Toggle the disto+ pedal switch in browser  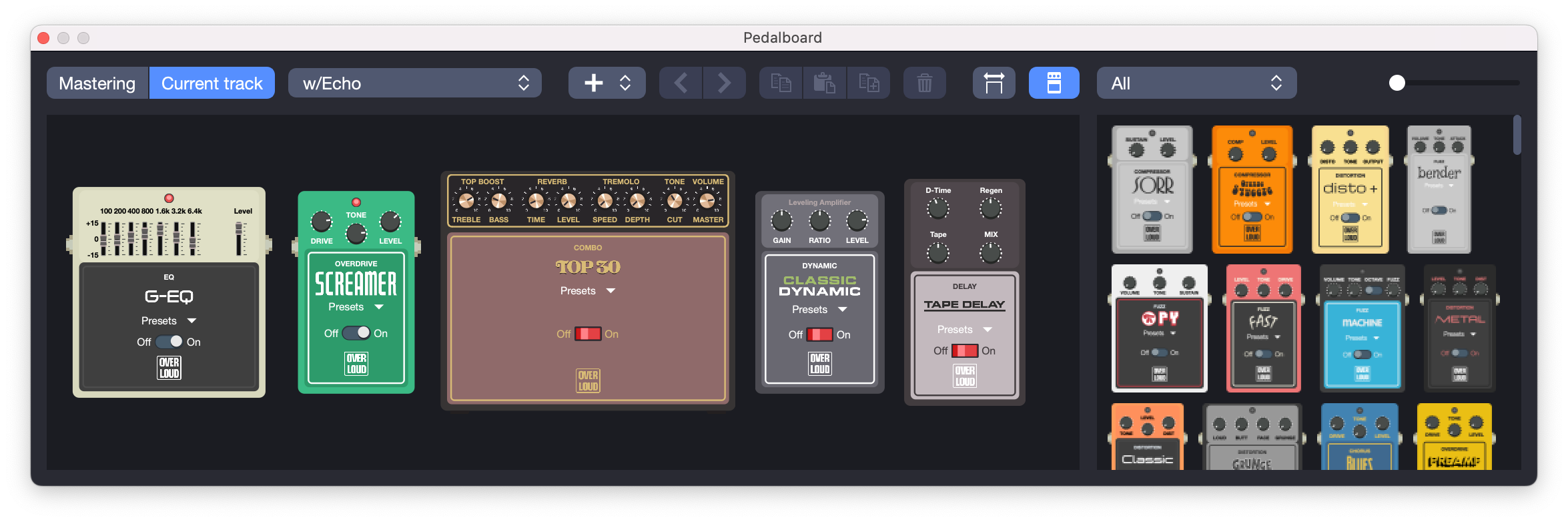[x=1350, y=218]
